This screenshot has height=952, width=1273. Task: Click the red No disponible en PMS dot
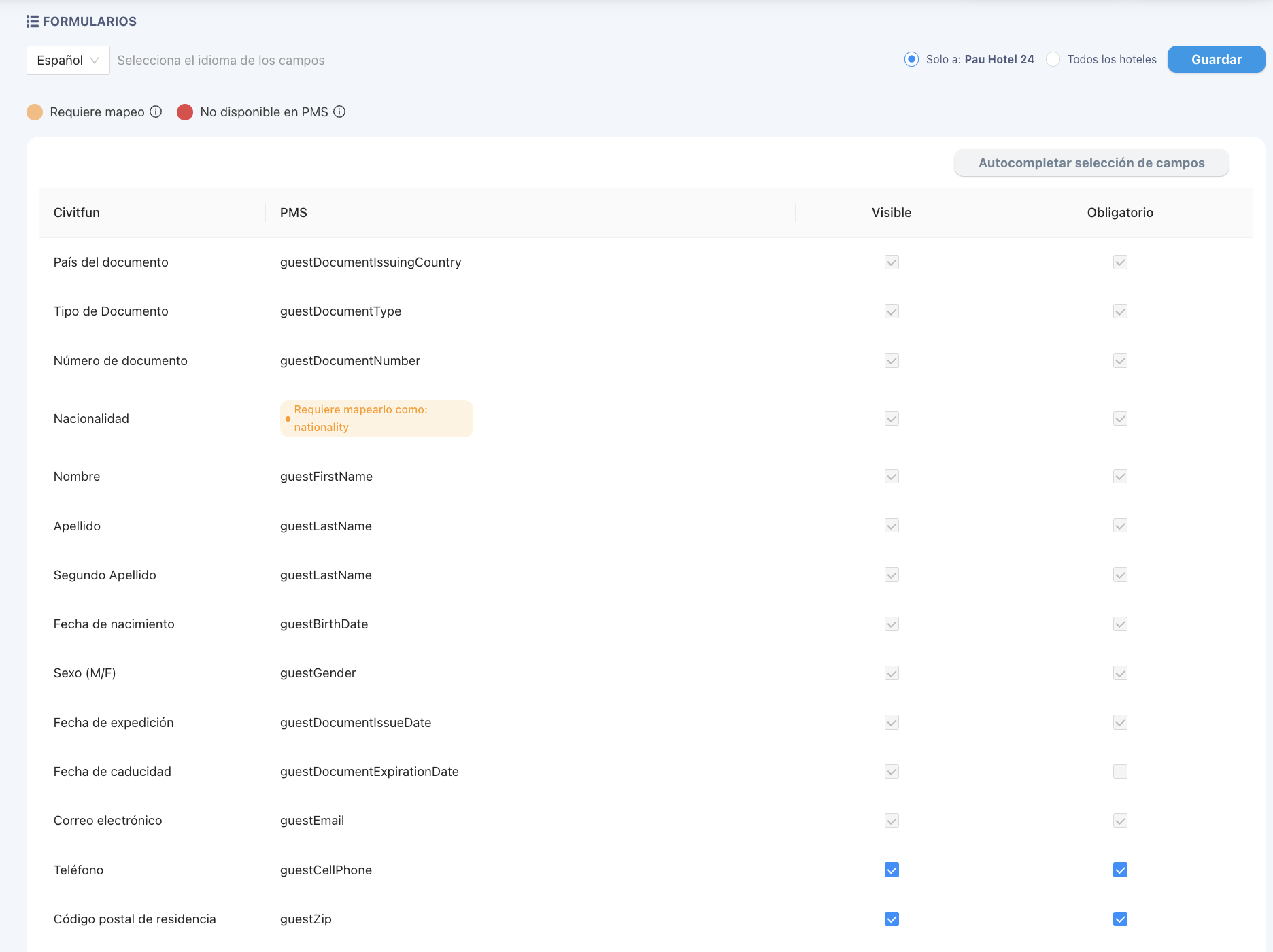pos(185,112)
